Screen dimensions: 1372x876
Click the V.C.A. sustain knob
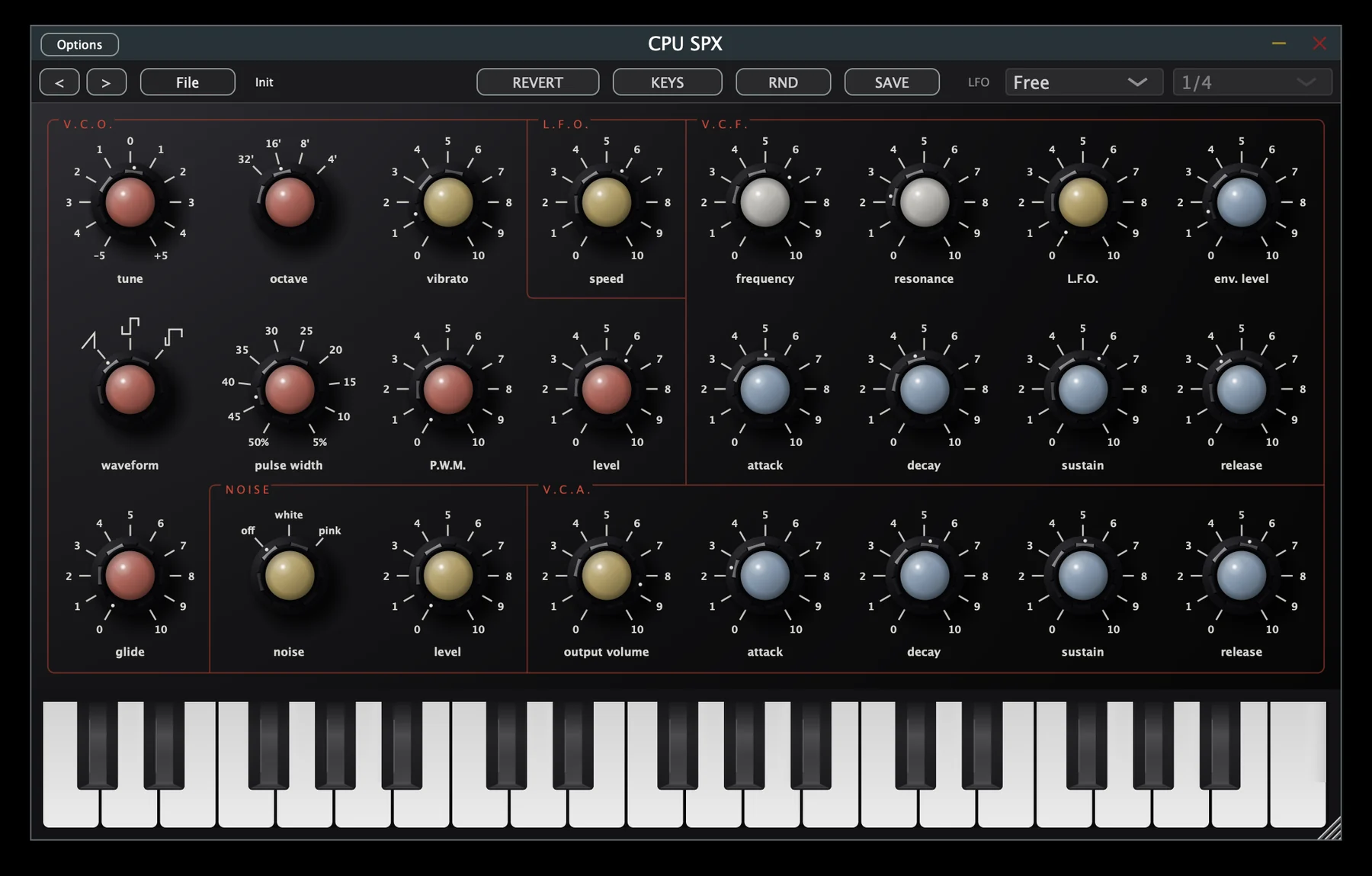point(1083,576)
